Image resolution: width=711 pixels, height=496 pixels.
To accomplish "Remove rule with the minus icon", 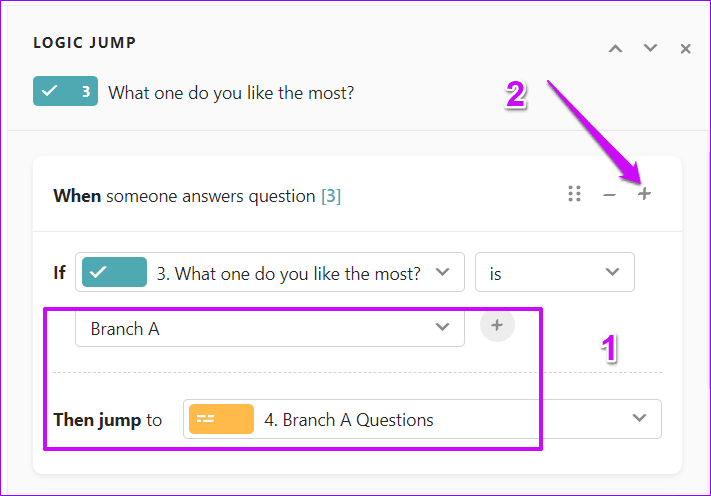I will click(609, 194).
